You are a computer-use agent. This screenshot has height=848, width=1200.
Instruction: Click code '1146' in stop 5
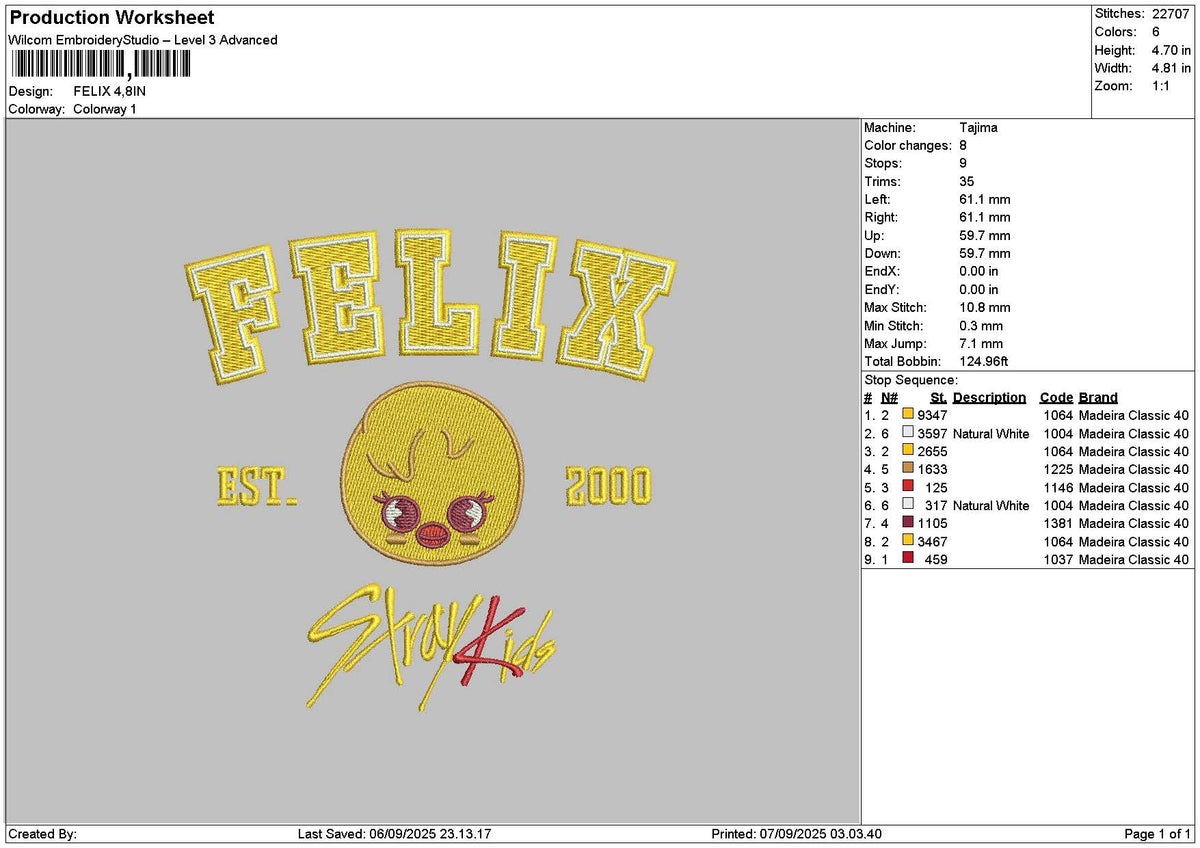pos(1058,487)
